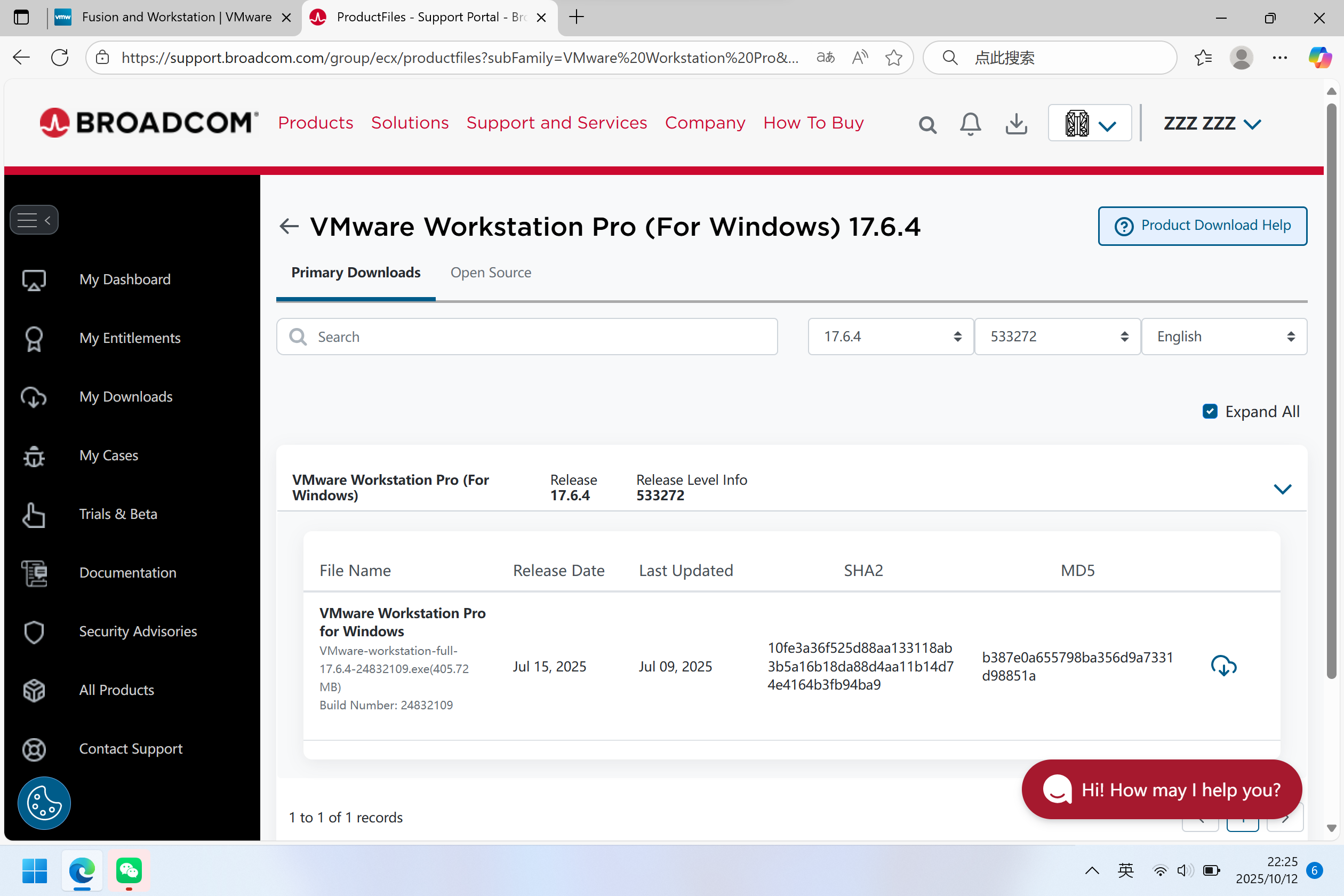This screenshot has height=896, width=1344.
Task: Click Product Download Help button
Action: tap(1202, 226)
